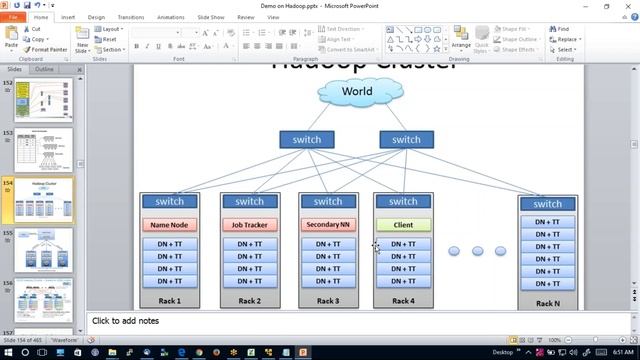Click the Bullets list icon

pos(247,33)
